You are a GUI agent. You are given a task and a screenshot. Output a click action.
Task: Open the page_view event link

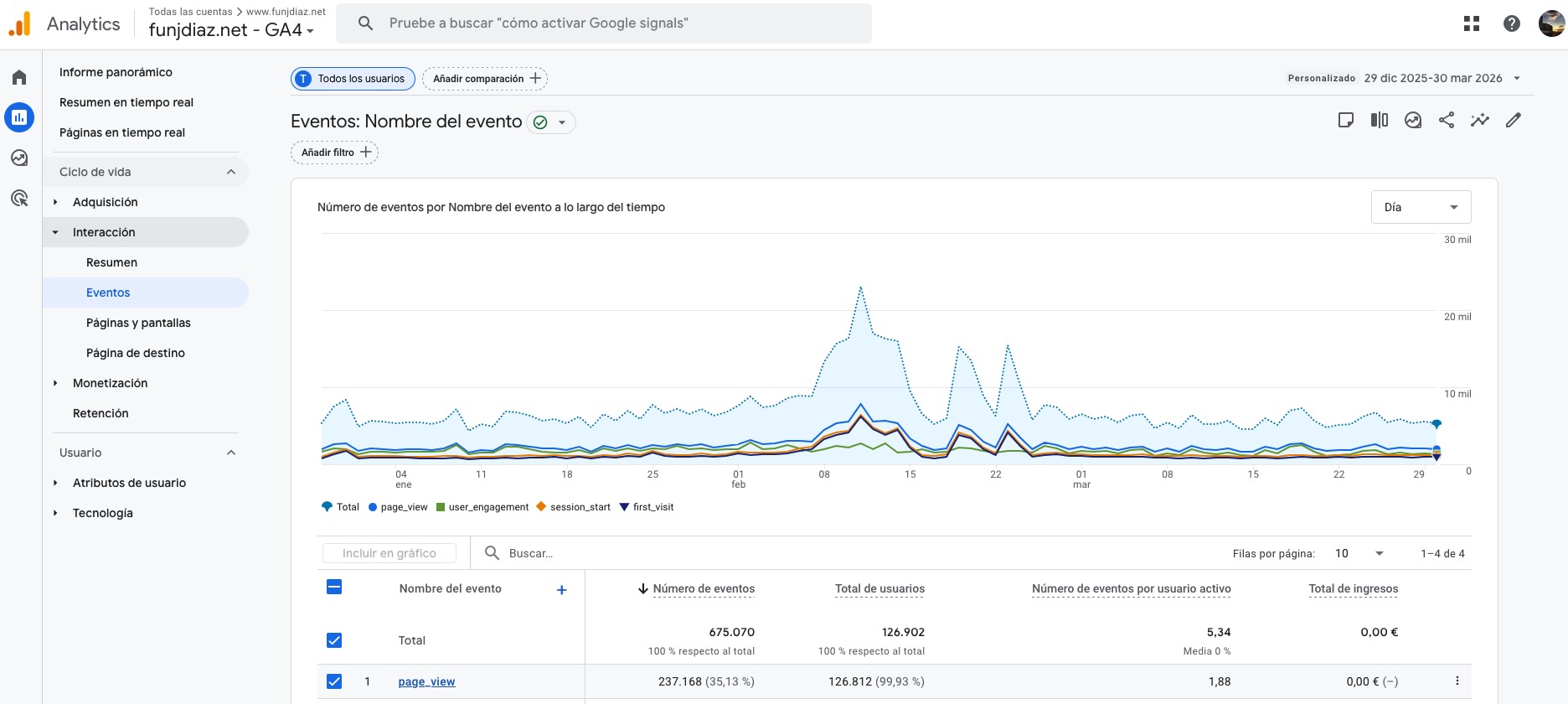[x=426, y=681]
